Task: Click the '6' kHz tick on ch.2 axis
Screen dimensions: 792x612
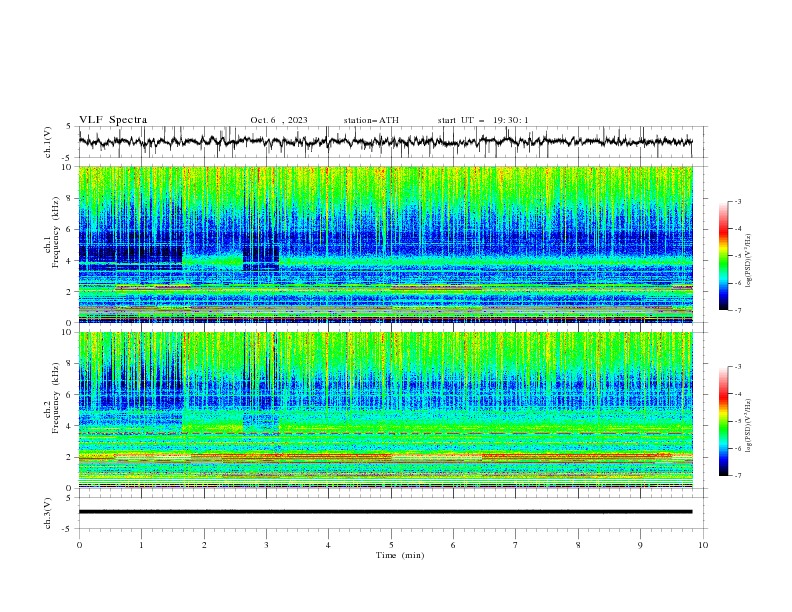Action: pyautogui.click(x=70, y=395)
